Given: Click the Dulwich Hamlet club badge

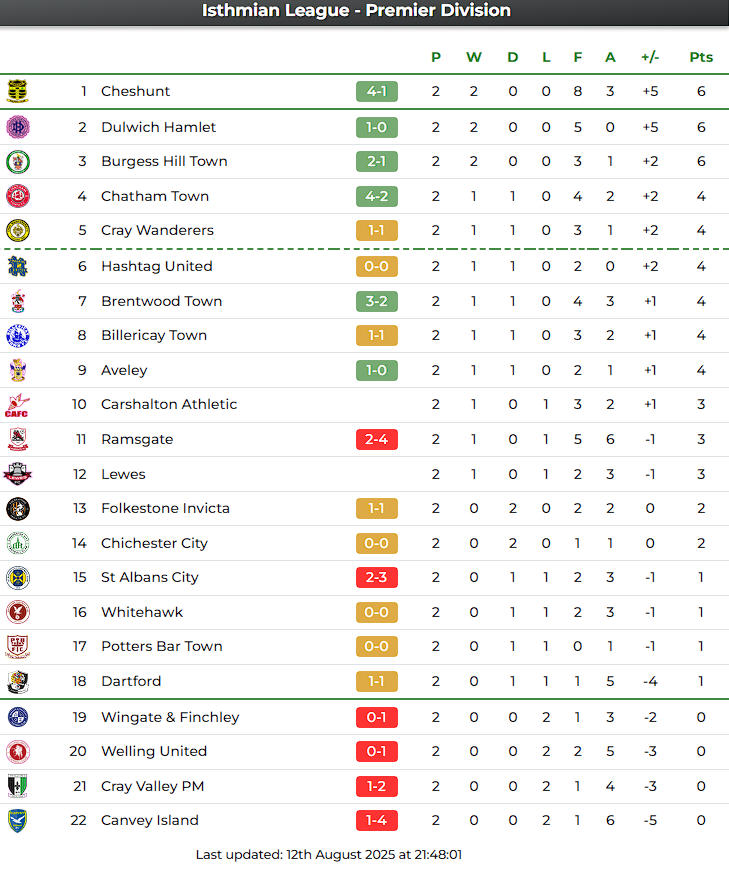Looking at the screenshot, I should pos(18,127).
